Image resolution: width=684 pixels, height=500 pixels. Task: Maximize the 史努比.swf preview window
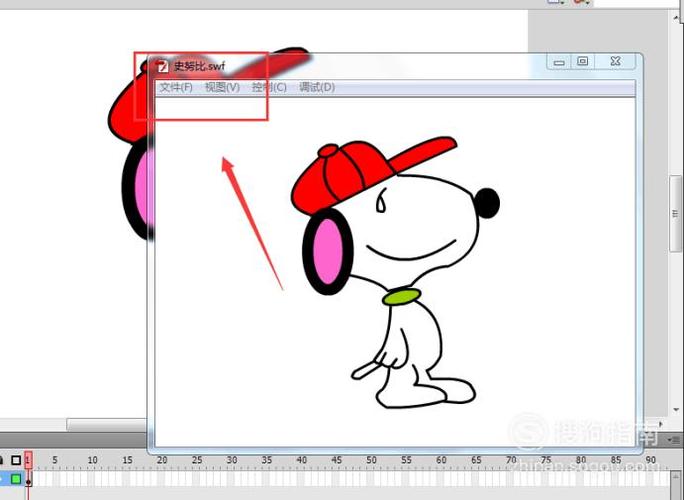(583, 62)
